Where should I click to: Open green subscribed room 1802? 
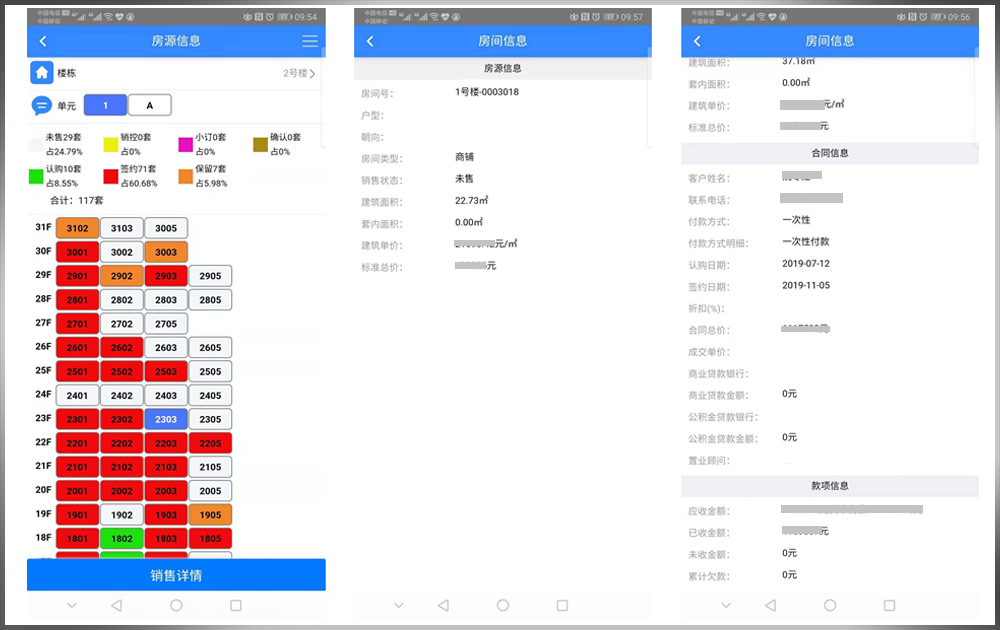(122, 539)
